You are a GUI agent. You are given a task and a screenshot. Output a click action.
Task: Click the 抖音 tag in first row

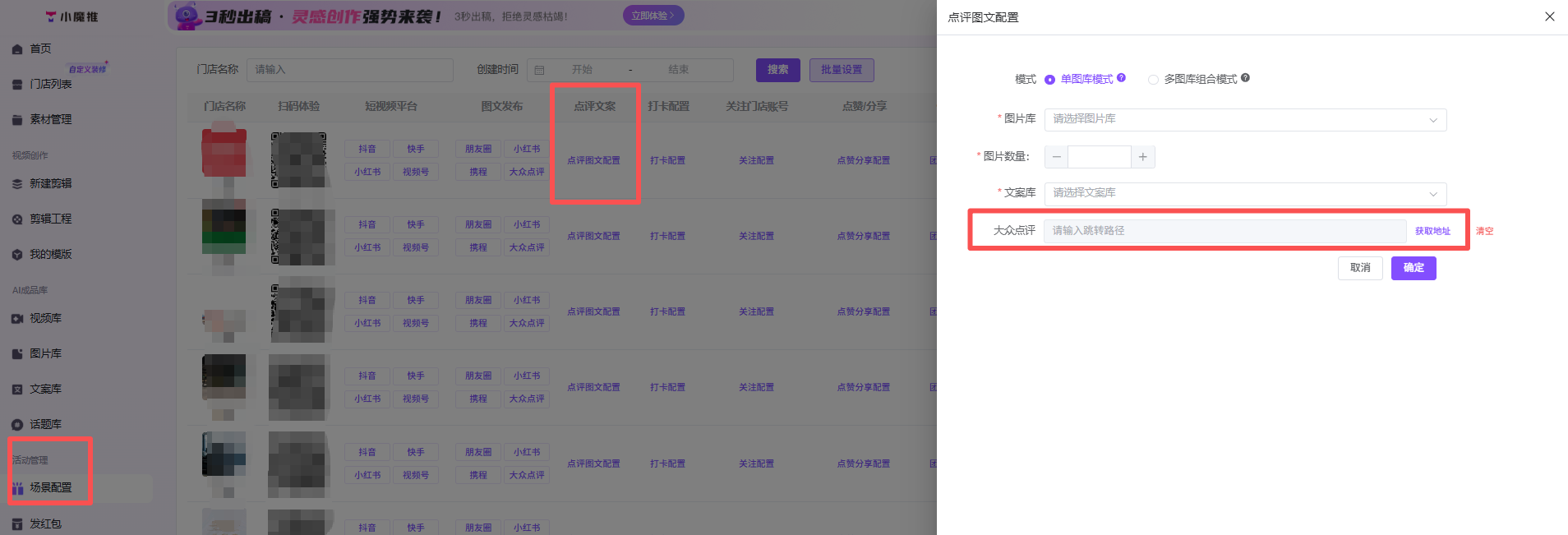click(x=367, y=150)
